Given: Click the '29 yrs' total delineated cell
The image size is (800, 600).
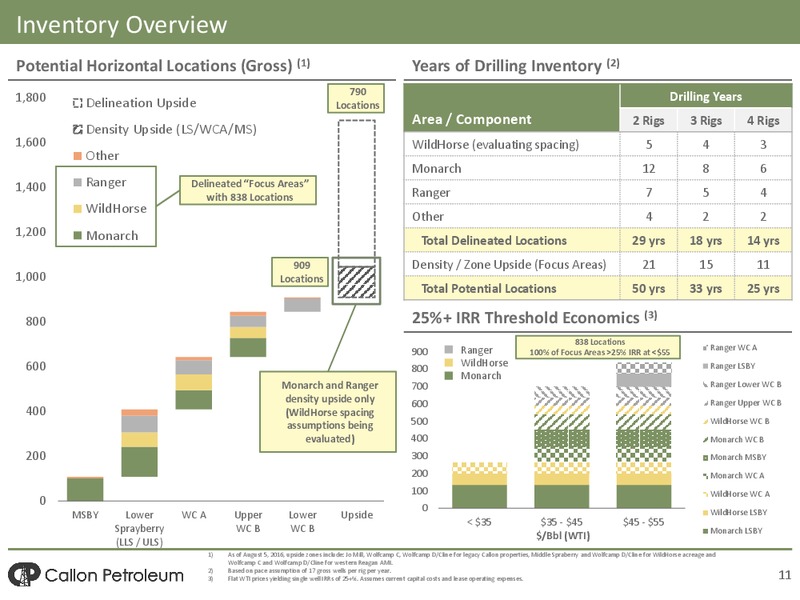Looking at the screenshot, I should 648,240.
